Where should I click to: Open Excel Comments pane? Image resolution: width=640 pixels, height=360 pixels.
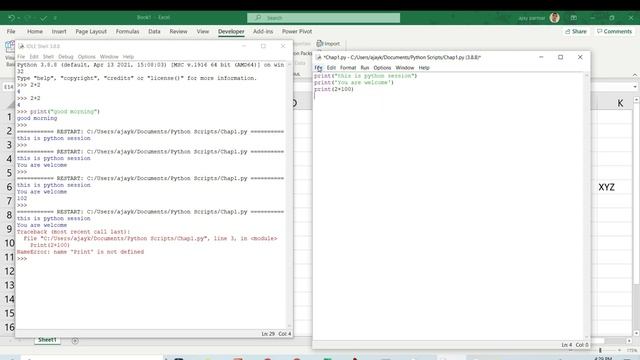coord(614,31)
